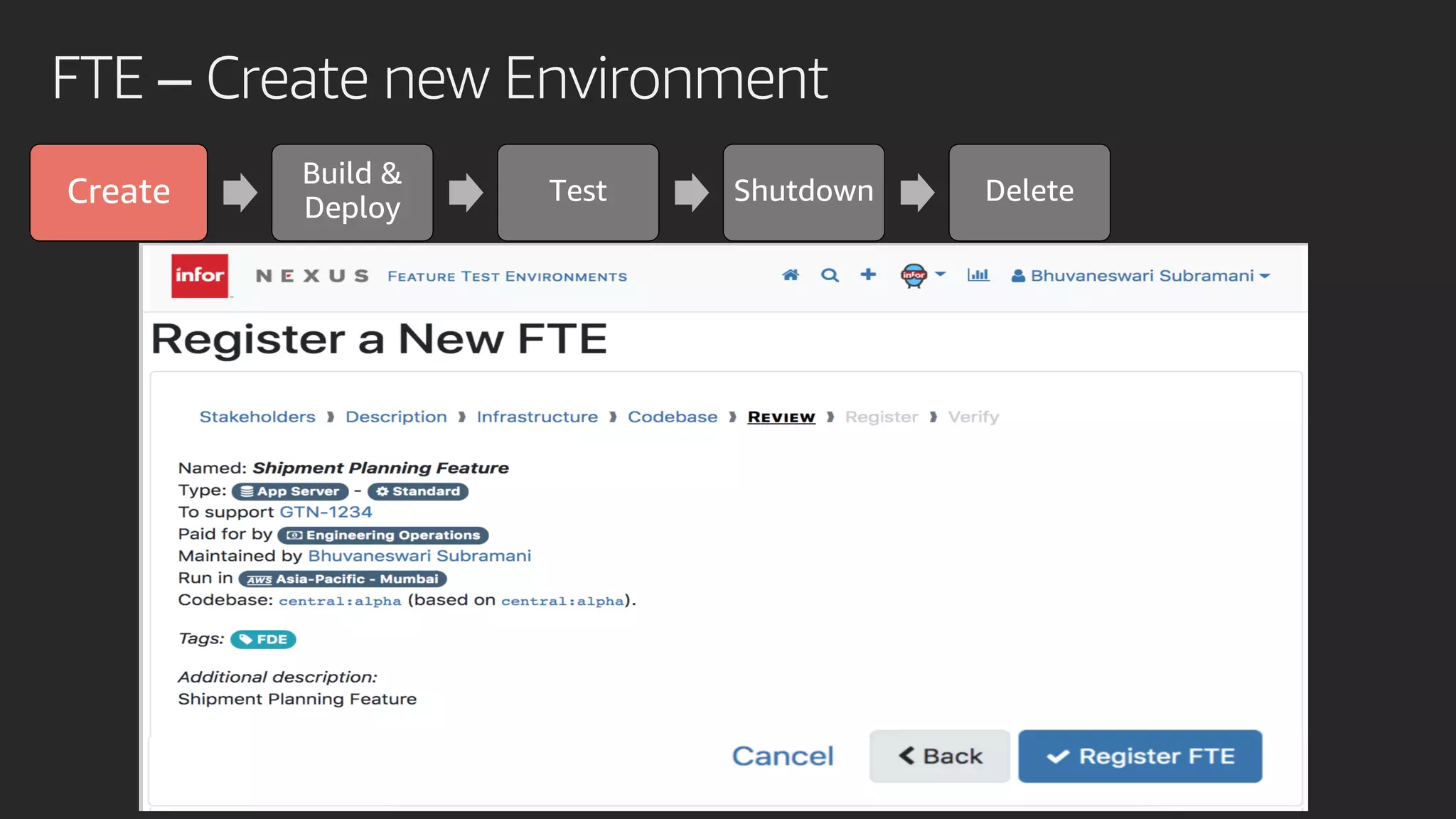This screenshot has height=819, width=1456.
Task: Open the Infor mascot avatar menu
Action: point(923,275)
